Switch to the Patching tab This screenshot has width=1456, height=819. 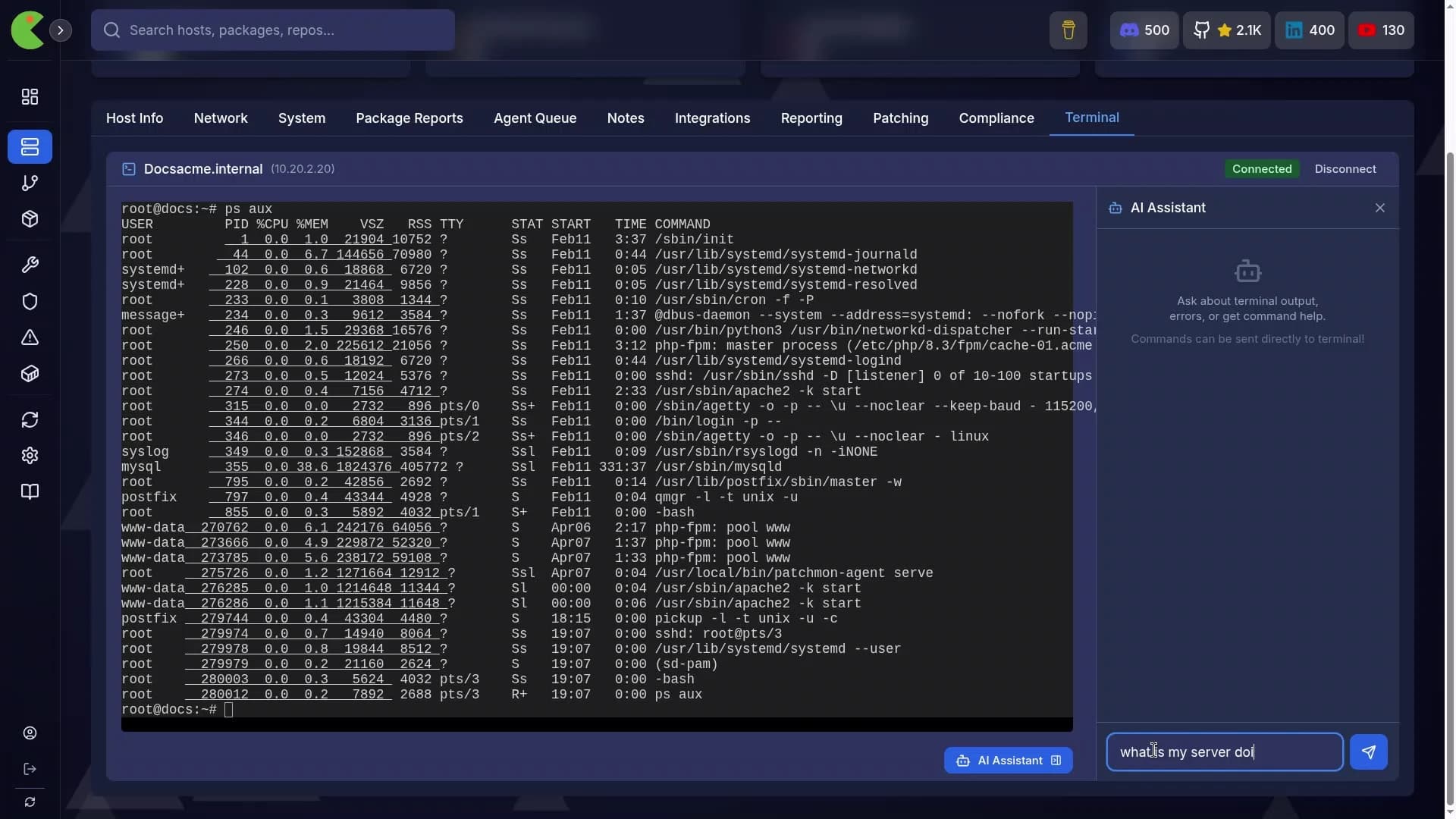pos(901,118)
